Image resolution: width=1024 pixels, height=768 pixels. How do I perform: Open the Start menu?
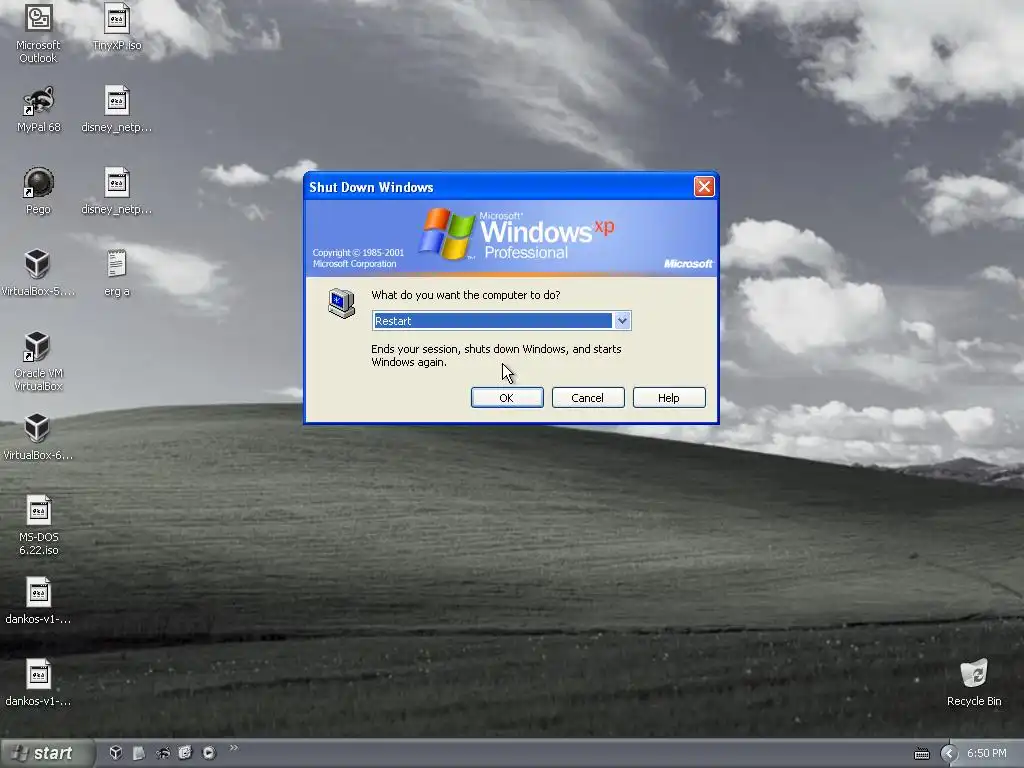tap(46, 753)
